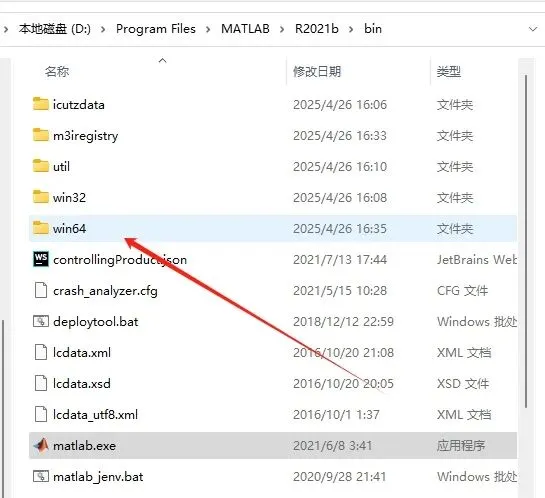Click the util folder icon

click(x=41, y=166)
